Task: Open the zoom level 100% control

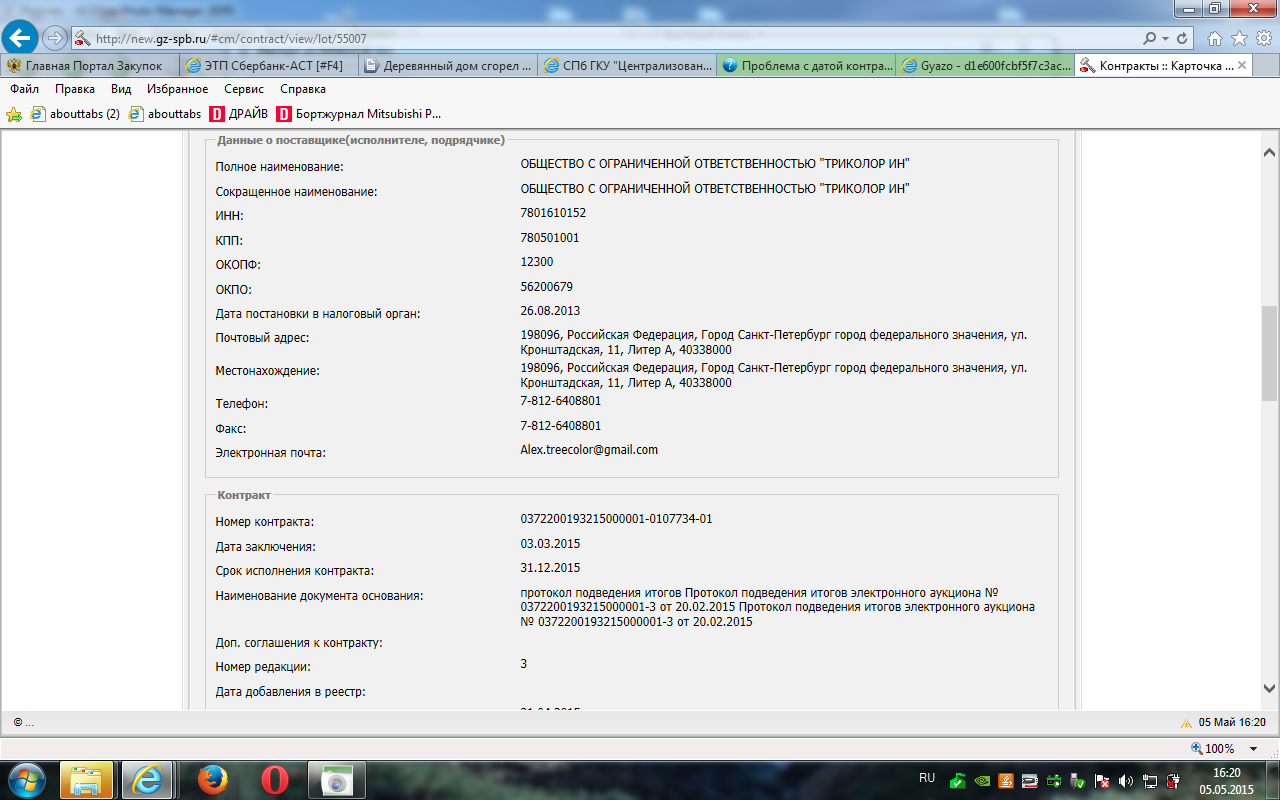Action: coord(1213,748)
